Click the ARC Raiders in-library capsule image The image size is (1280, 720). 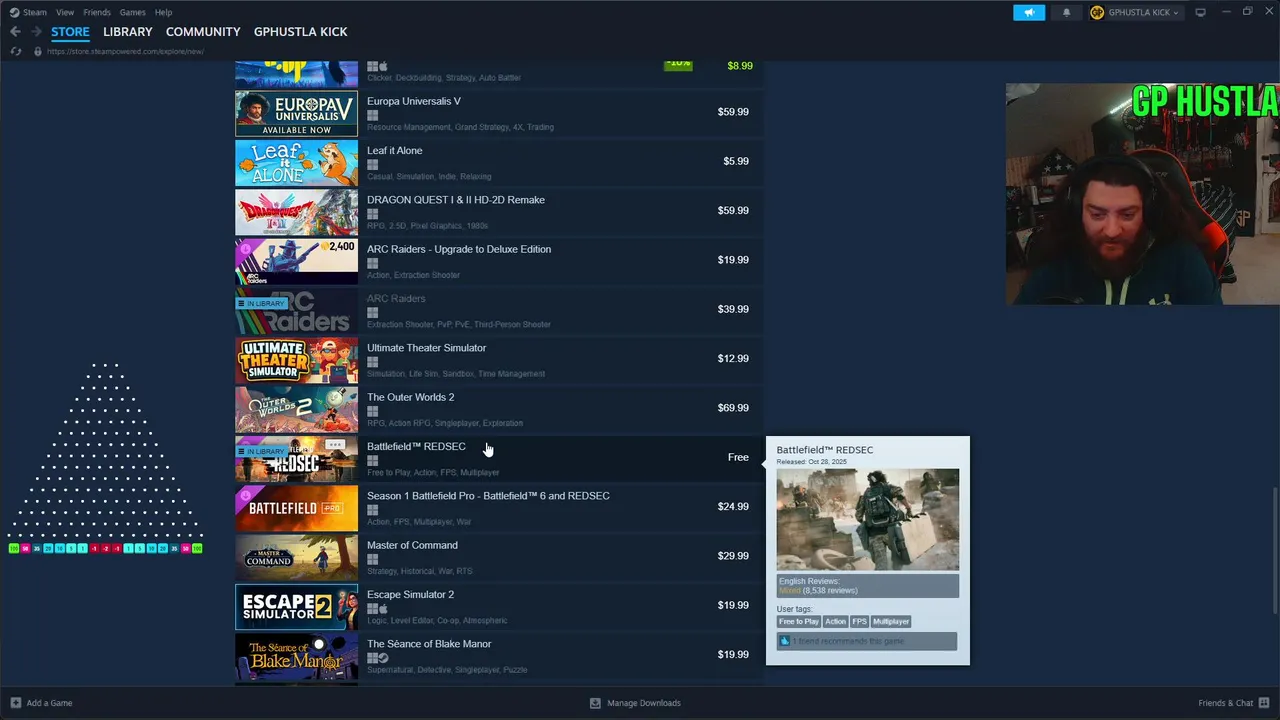[296, 311]
